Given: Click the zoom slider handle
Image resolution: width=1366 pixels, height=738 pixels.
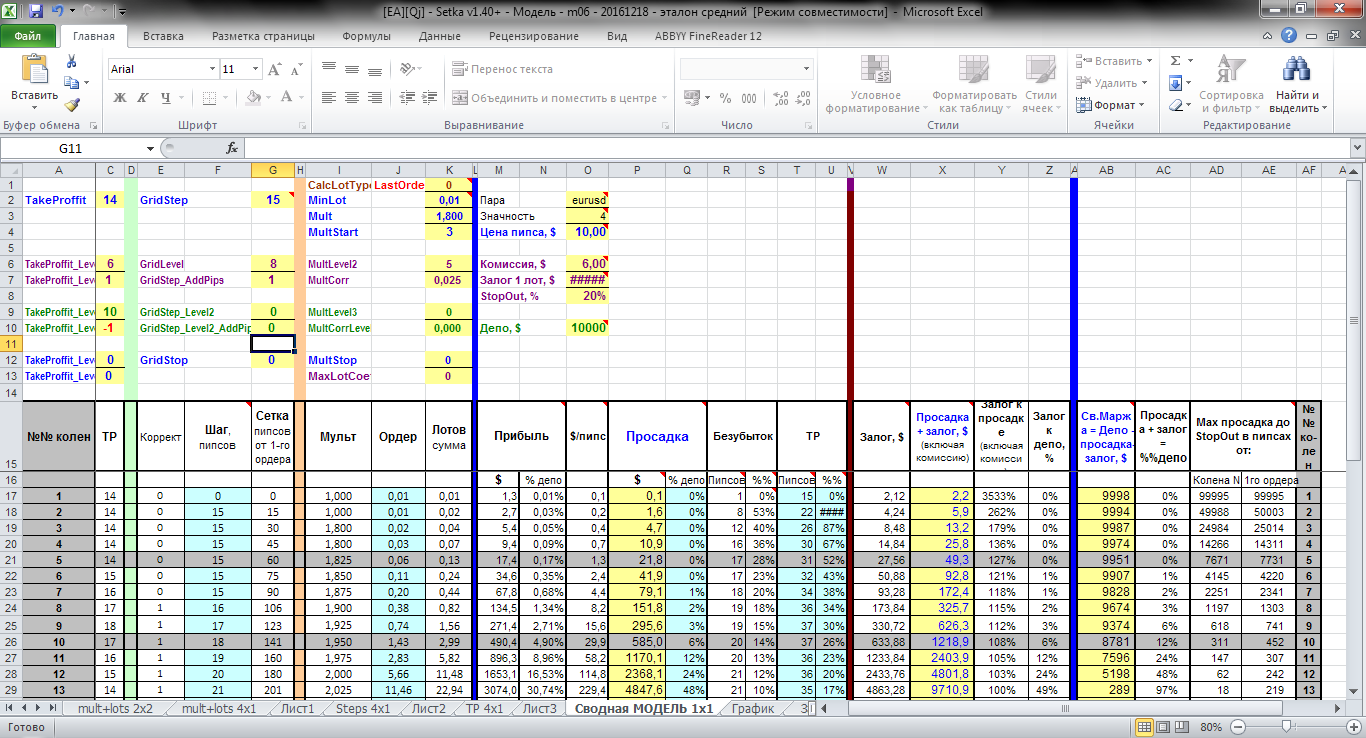Looking at the screenshot, I should tap(1284, 726).
